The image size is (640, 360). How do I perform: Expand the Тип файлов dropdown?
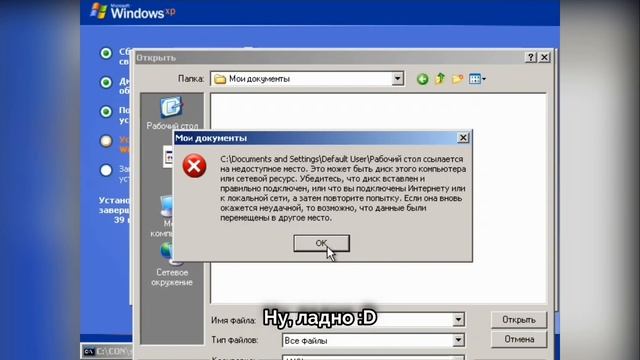coord(458,340)
